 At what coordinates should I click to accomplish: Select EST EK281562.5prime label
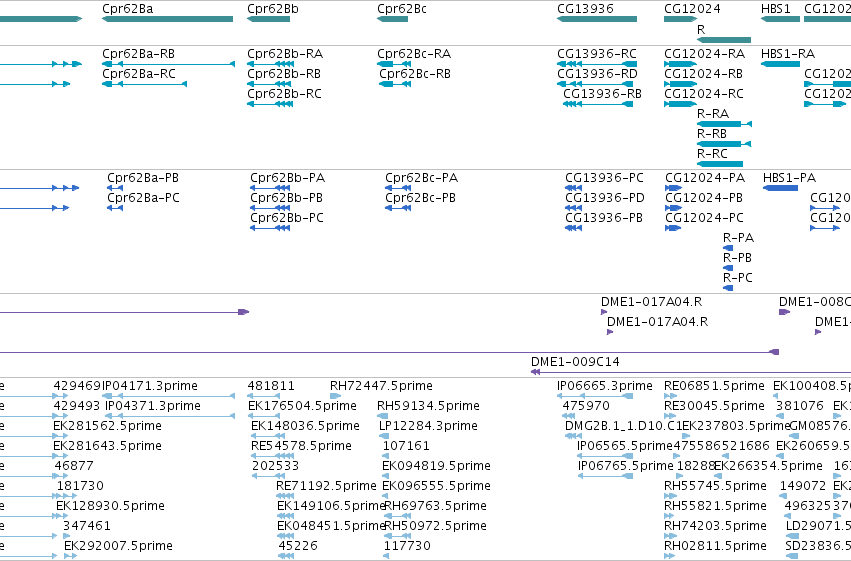coord(107,426)
